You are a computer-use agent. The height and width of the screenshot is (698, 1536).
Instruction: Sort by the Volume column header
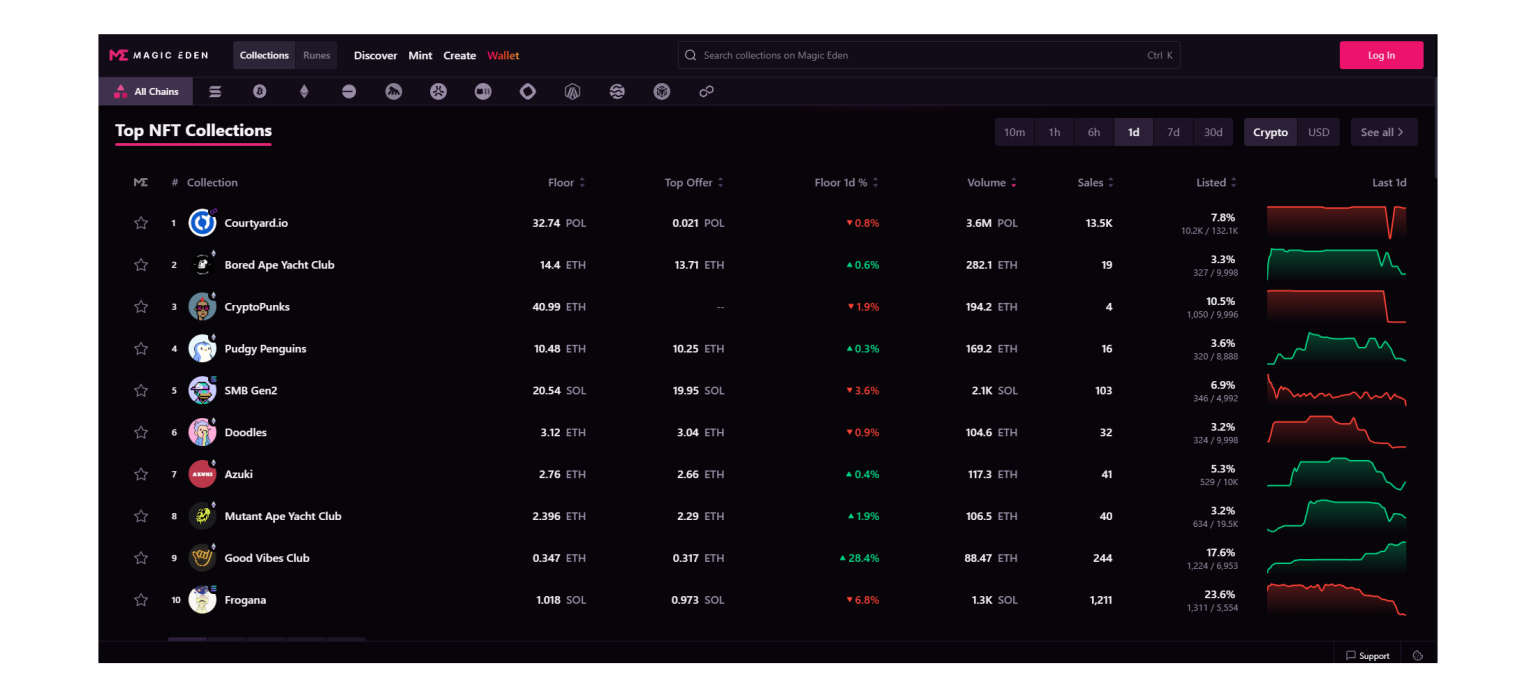[992, 183]
